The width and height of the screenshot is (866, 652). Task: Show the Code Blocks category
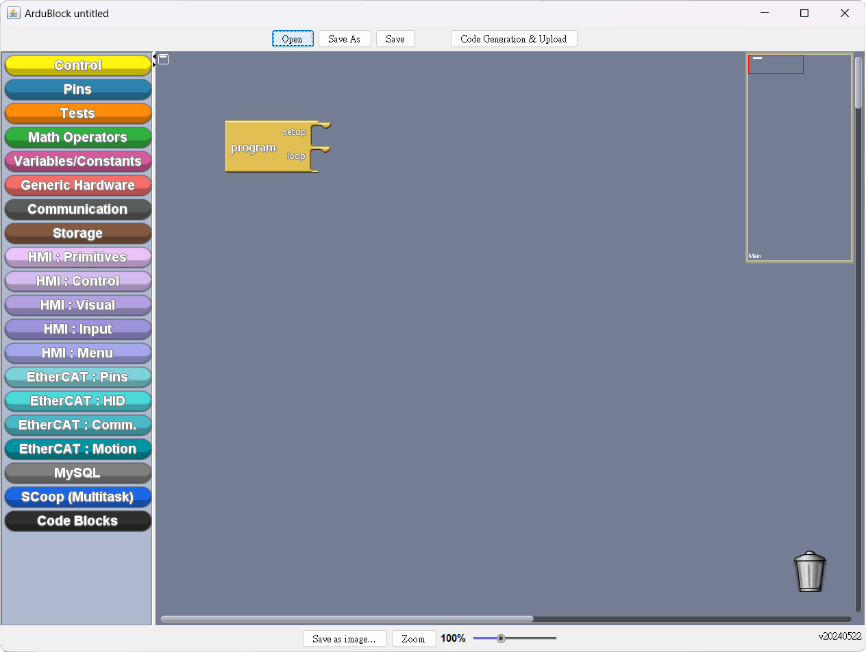tap(78, 521)
